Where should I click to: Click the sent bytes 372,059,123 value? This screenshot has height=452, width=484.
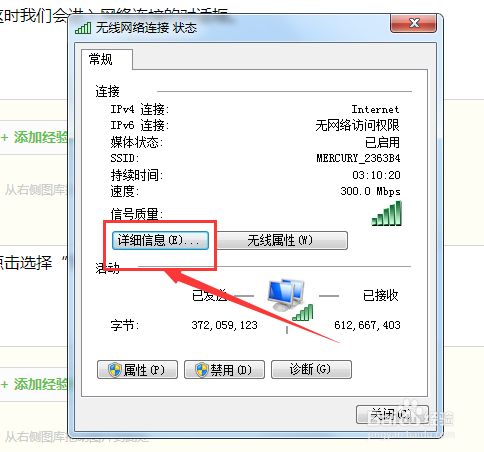click(x=224, y=325)
